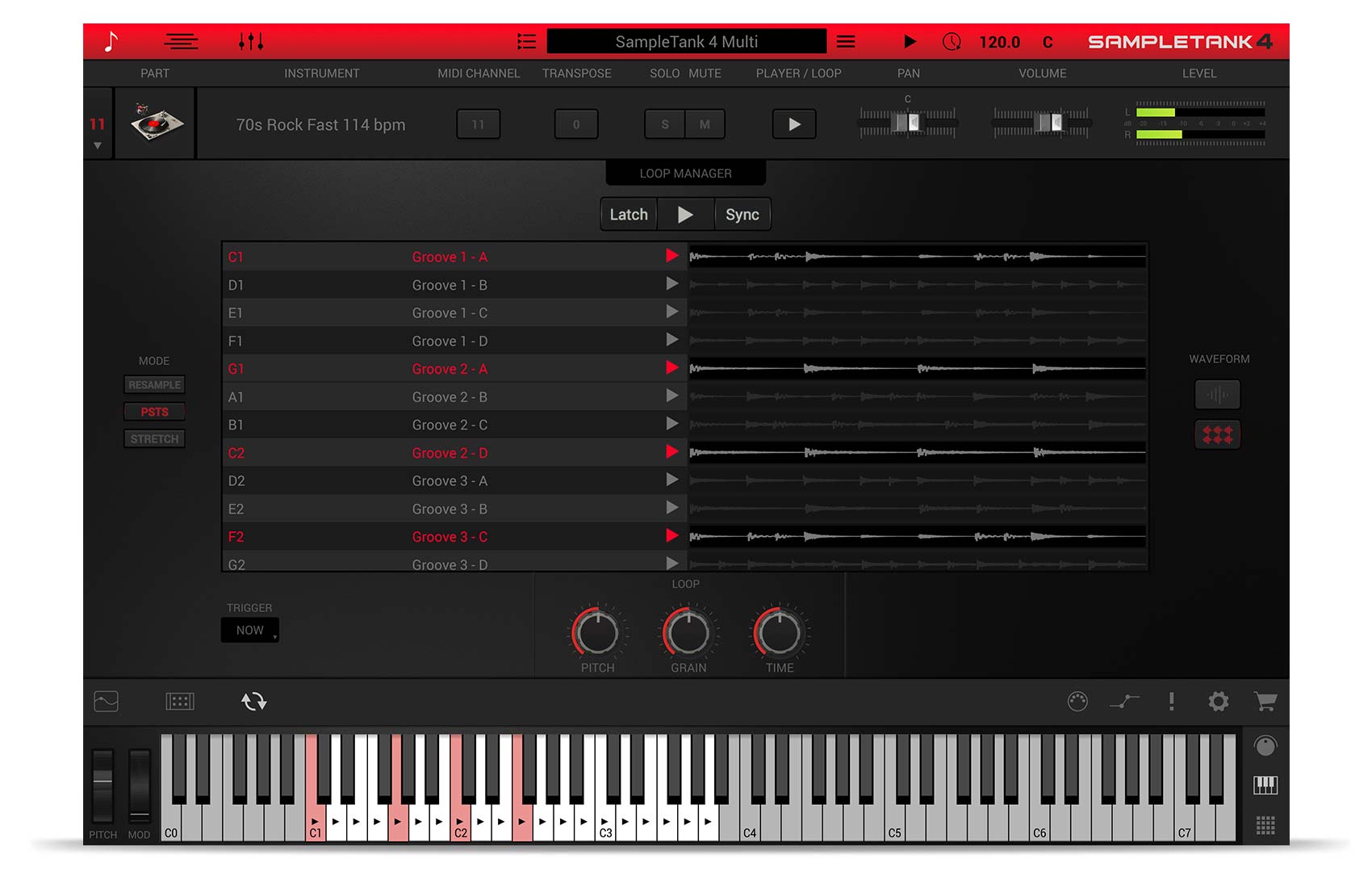Viewport: 1372px width, 872px height.
Task: Open the Trigger NOW dropdown
Action: (x=250, y=630)
